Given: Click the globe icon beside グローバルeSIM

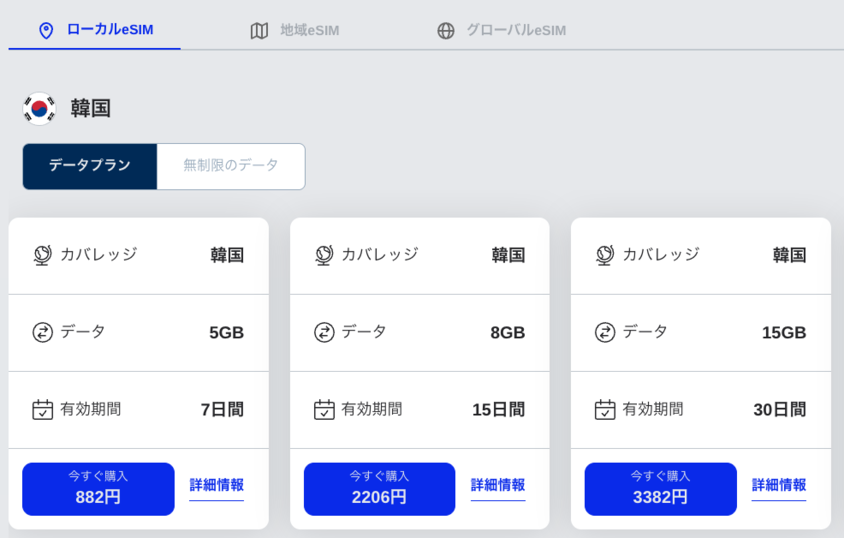Looking at the screenshot, I should 446,31.
